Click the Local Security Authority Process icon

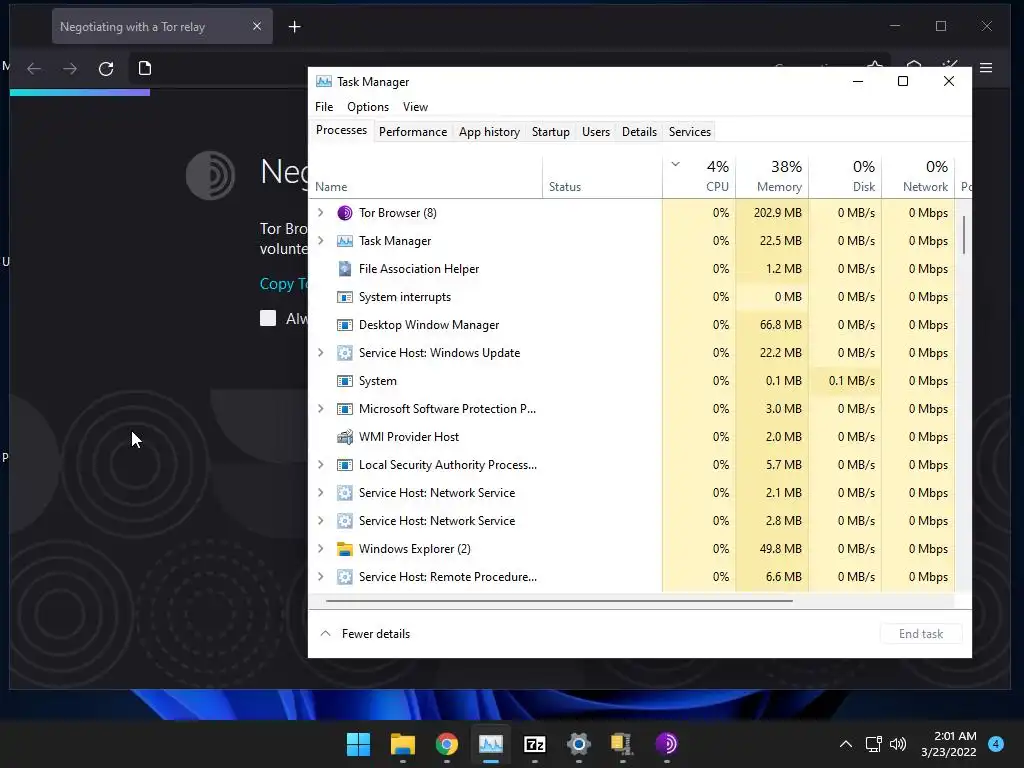pos(345,465)
